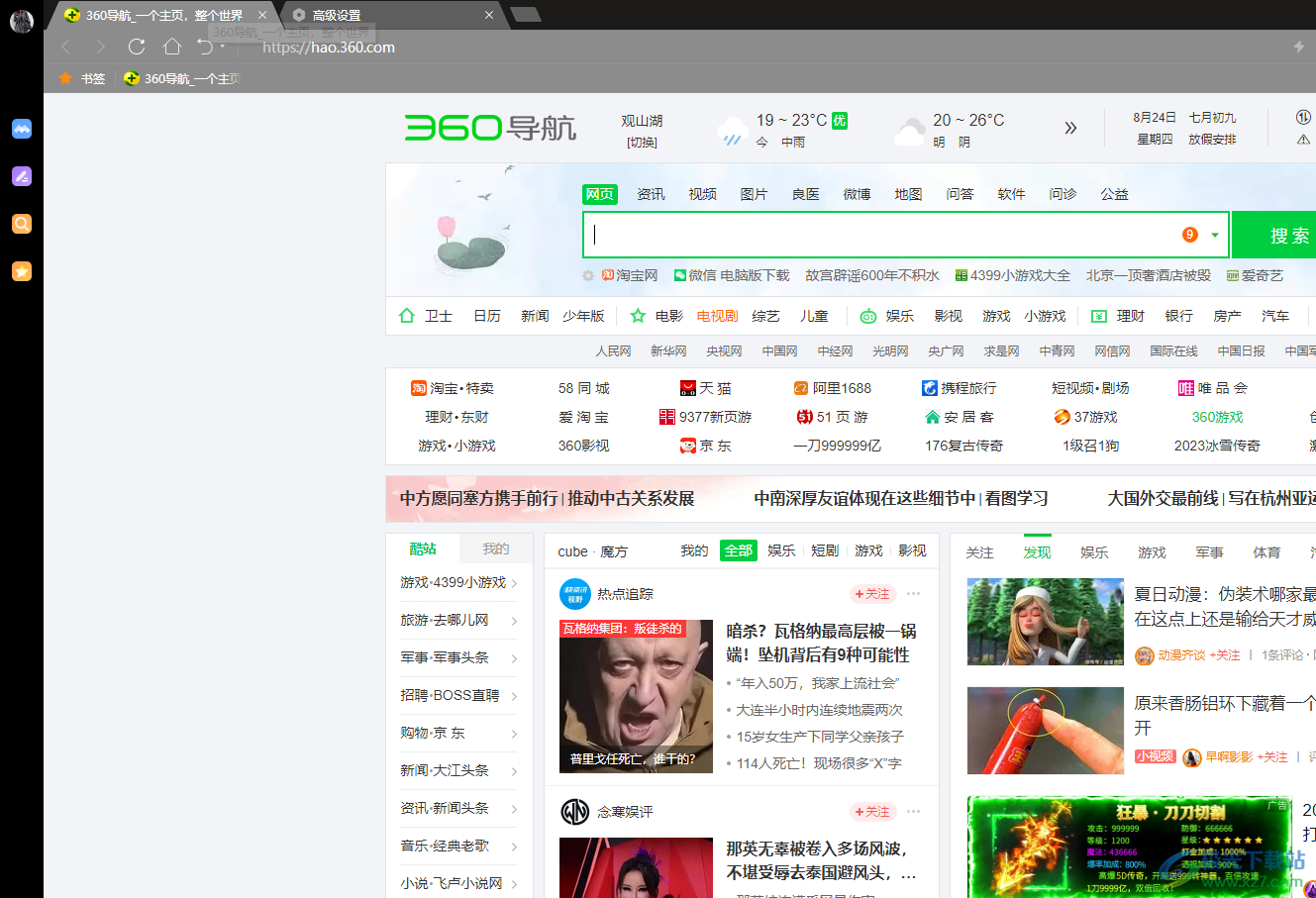Select the 图片 search category tab
1316x898 pixels.
tap(754, 194)
